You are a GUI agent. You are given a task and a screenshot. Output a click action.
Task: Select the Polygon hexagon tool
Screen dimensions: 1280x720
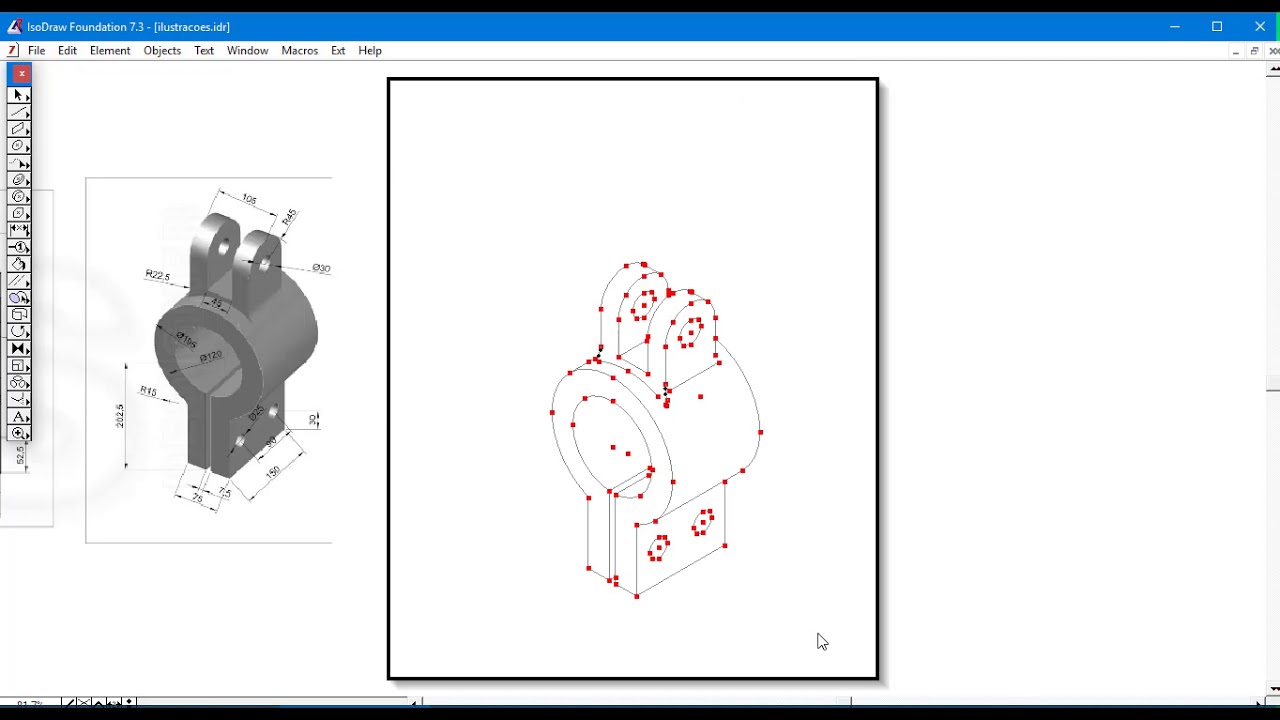tap(19, 214)
